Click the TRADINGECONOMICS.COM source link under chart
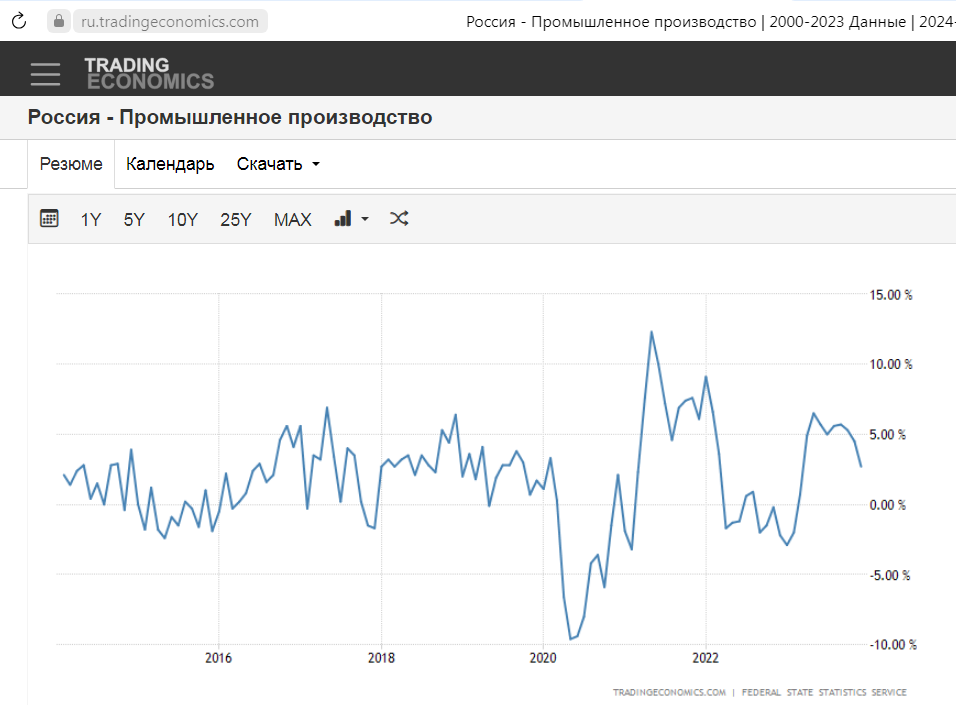The height and width of the screenshot is (705, 956). point(669,692)
